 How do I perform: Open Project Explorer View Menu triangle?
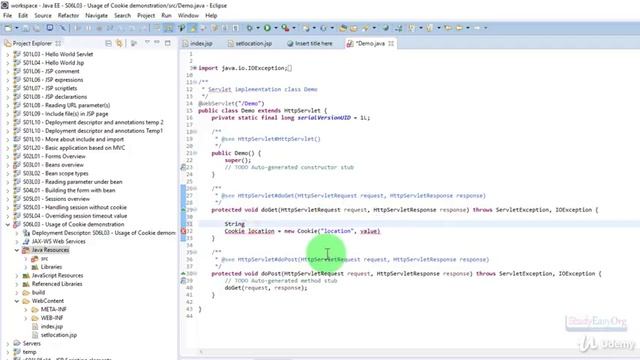[x=147, y=42]
